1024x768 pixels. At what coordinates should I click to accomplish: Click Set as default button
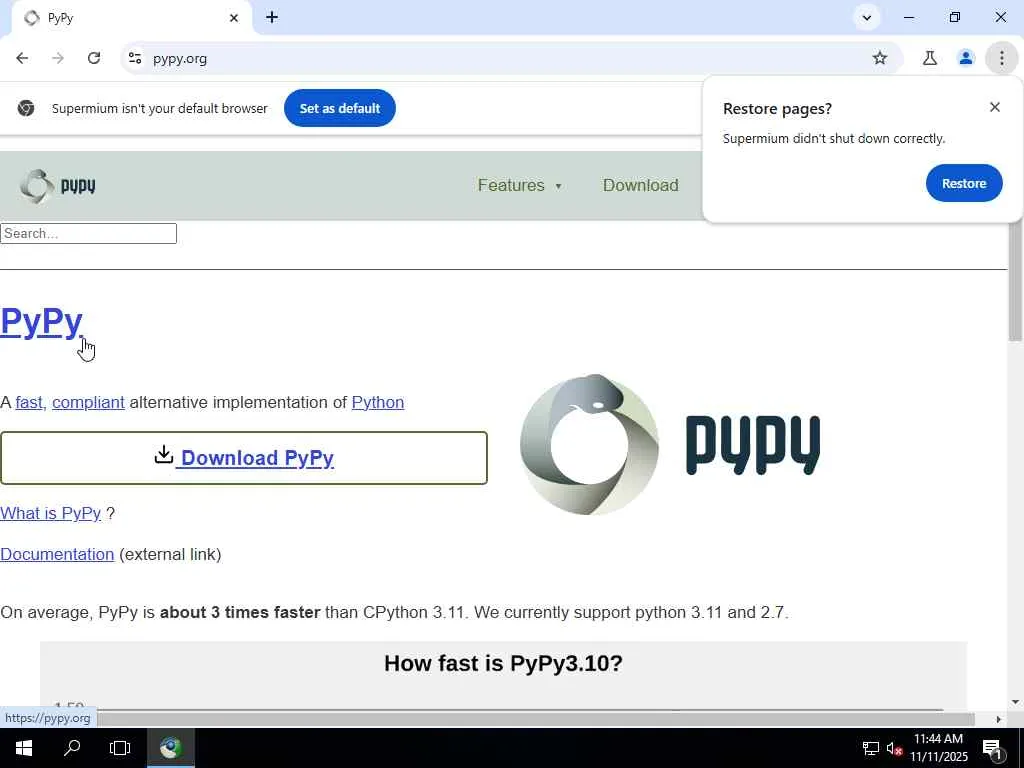pyautogui.click(x=340, y=108)
